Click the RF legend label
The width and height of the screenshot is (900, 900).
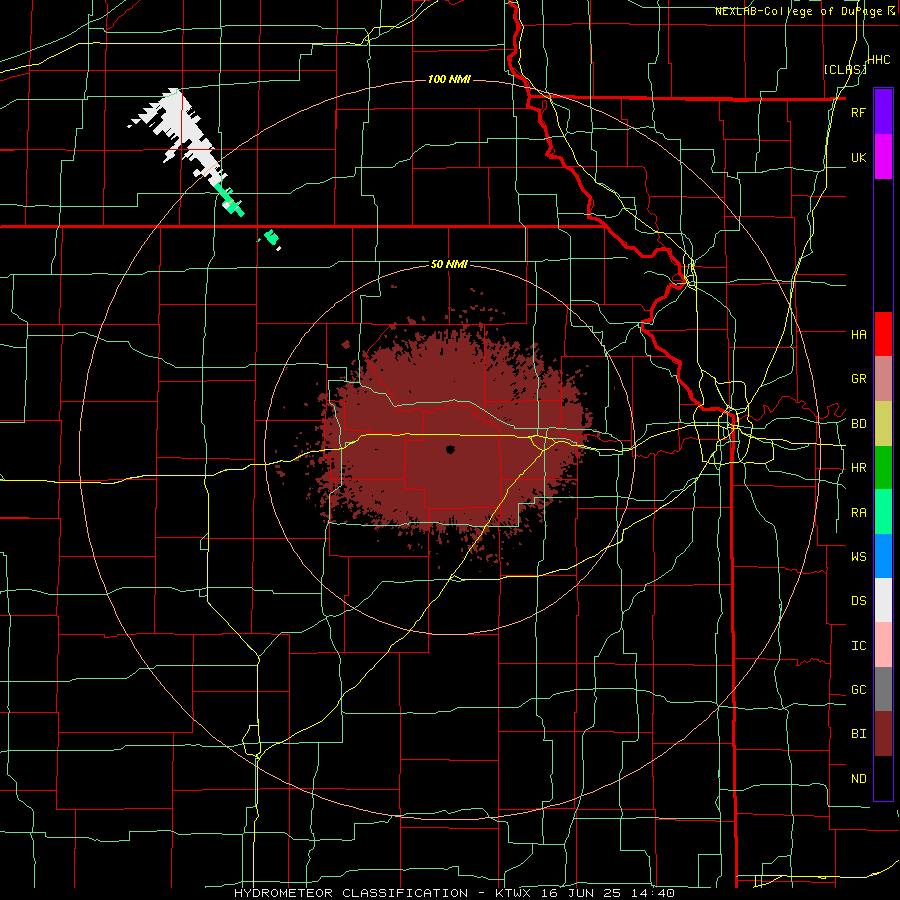tap(859, 112)
